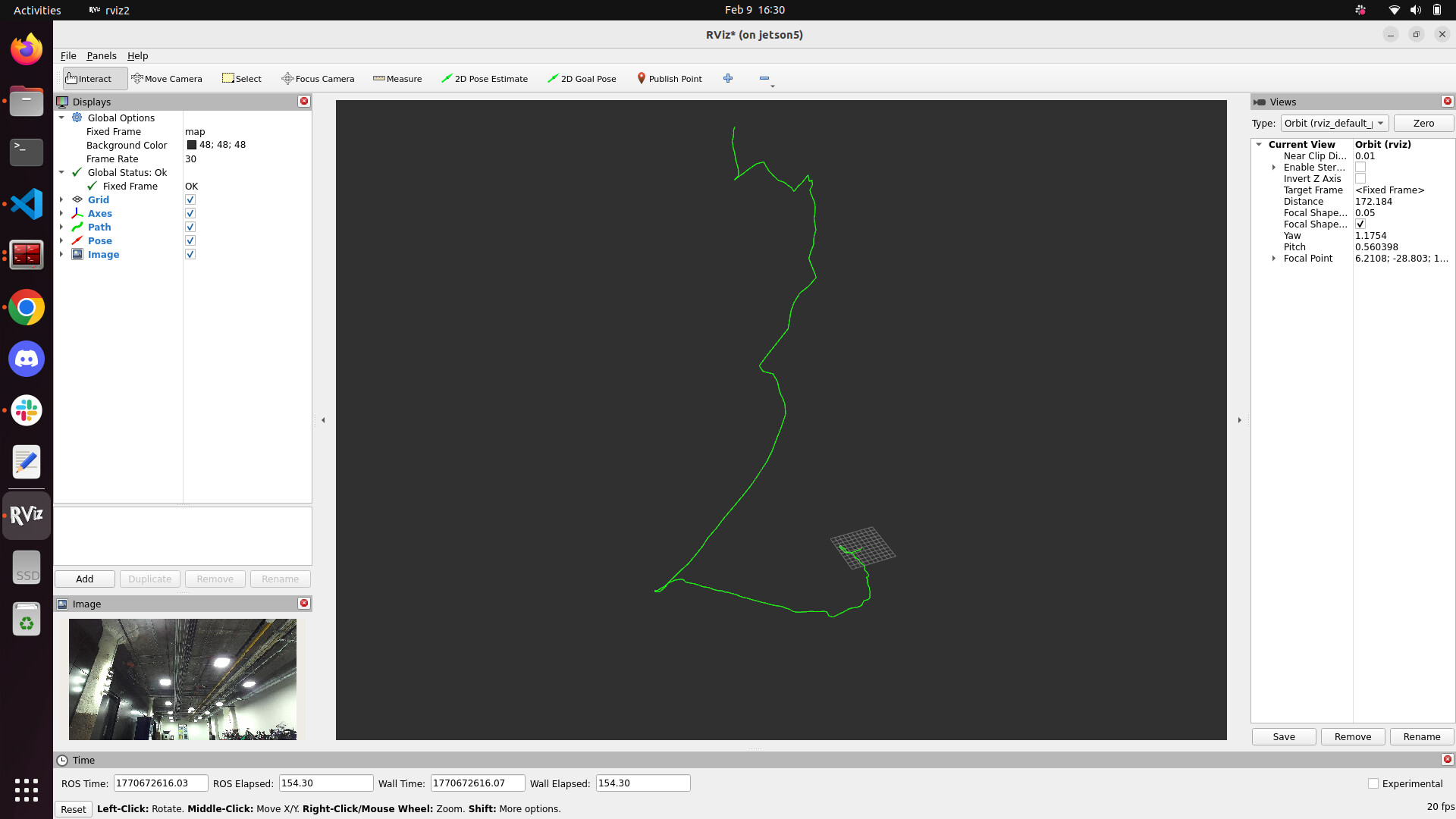The height and width of the screenshot is (819, 1456).
Task: Activate the Publish Point tool
Action: click(670, 79)
